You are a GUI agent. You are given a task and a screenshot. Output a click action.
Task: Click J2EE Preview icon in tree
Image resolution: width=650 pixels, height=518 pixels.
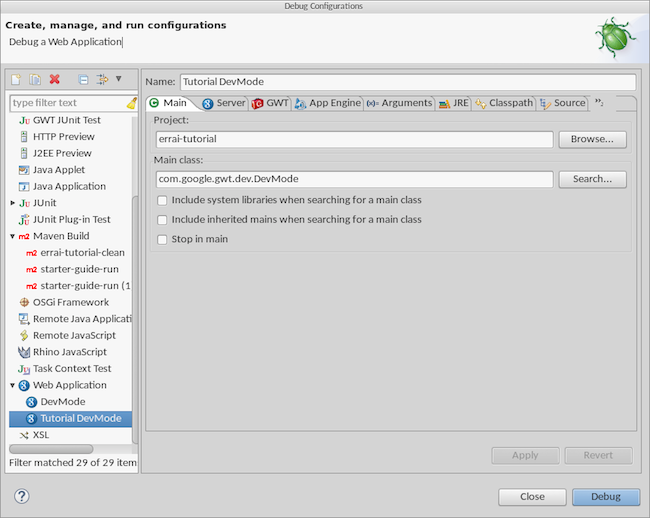click(x=24, y=153)
